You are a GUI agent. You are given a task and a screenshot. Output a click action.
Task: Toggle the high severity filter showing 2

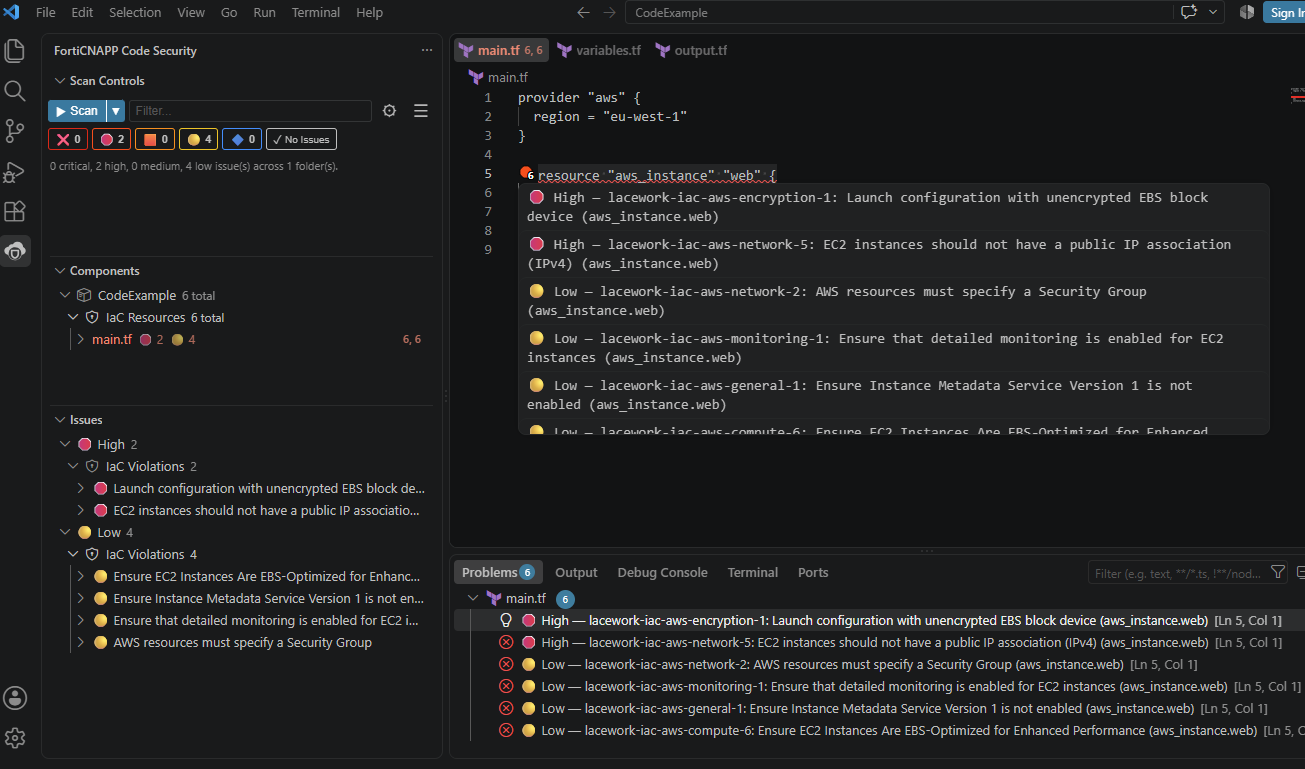coord(112,139)
